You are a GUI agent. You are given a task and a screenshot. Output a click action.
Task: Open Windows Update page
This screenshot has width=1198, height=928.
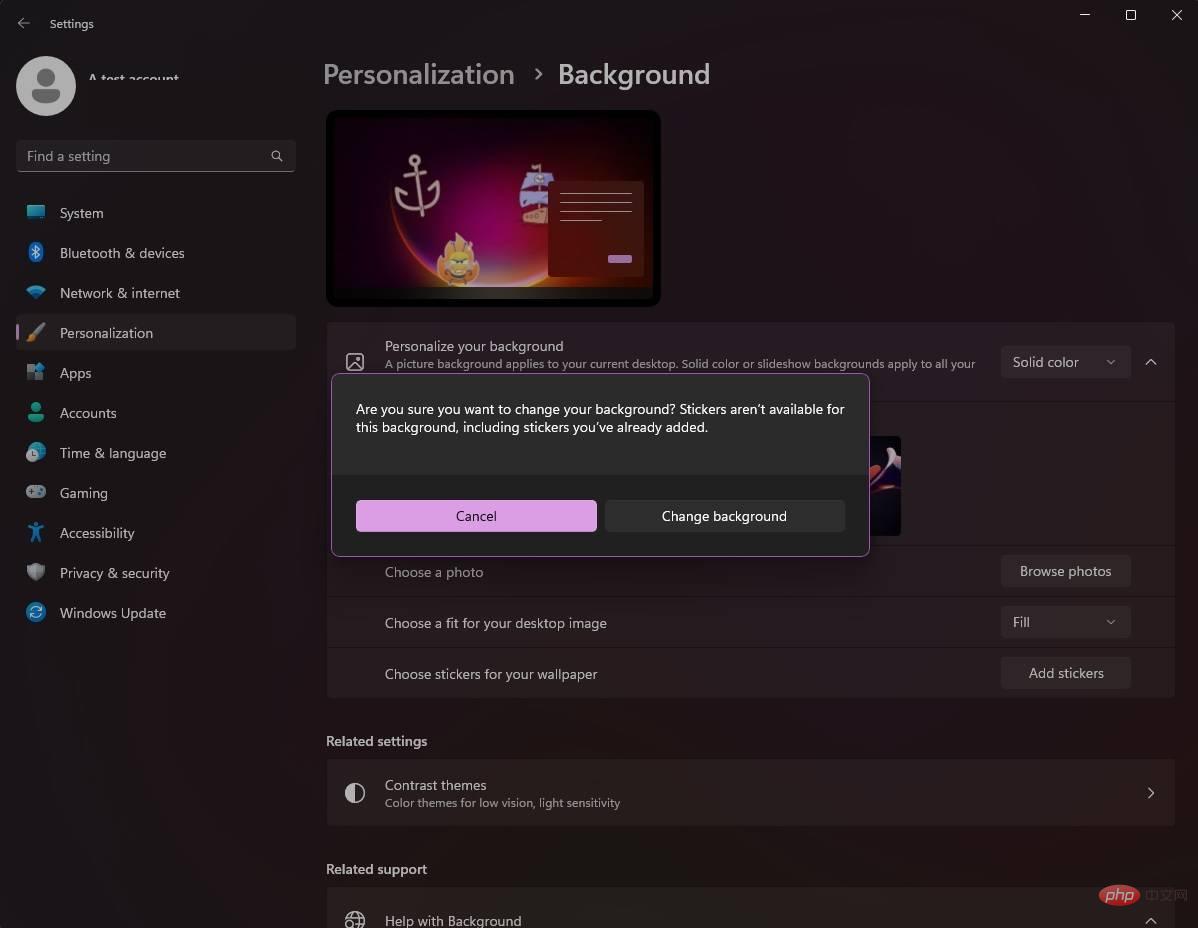click(x=156, y=613)
